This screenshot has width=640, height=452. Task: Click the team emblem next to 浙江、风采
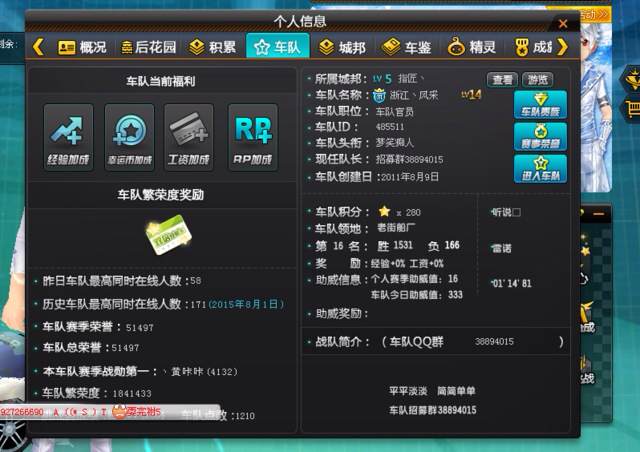click(379, 95)
